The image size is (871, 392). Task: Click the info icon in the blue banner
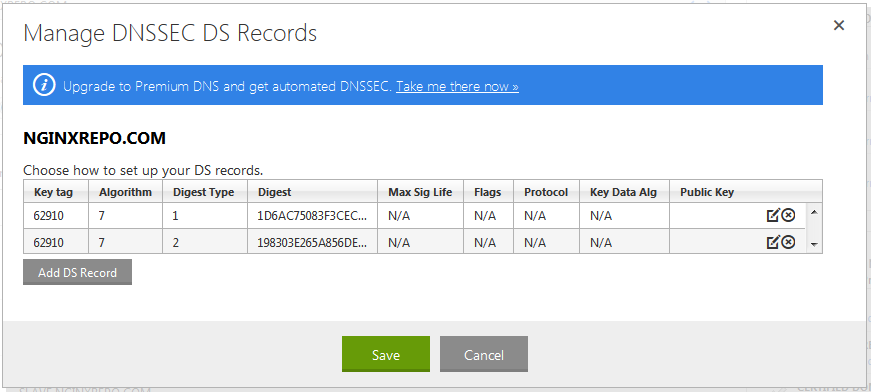tap(44, 86)
